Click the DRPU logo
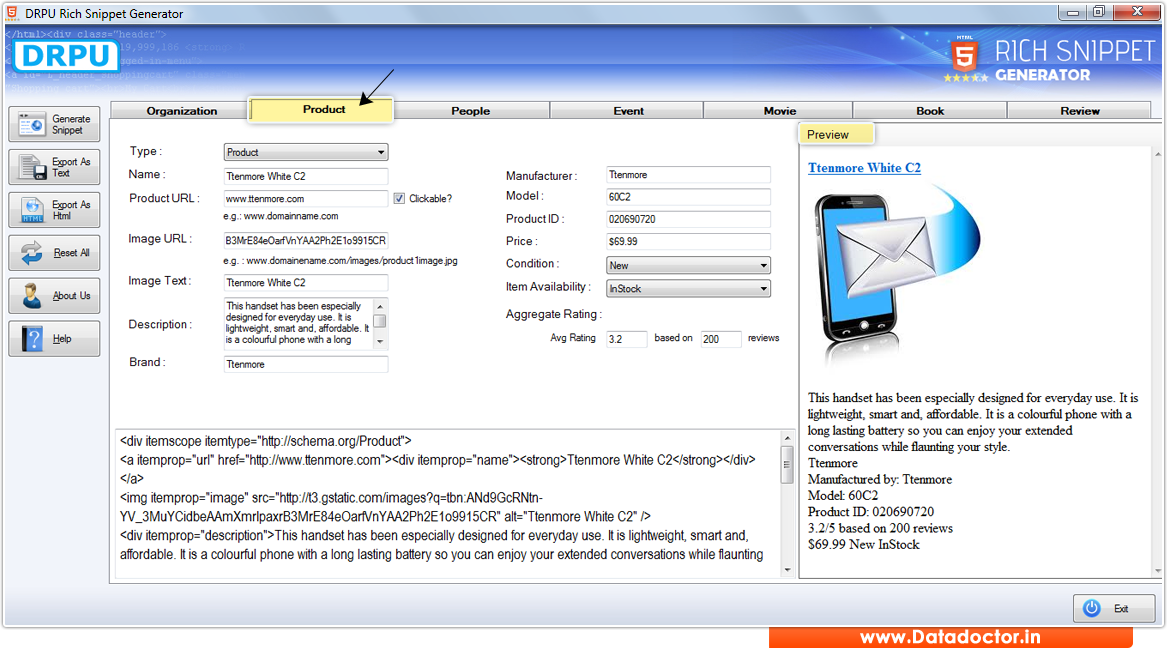1167x648 pixels. coord(65,57)
